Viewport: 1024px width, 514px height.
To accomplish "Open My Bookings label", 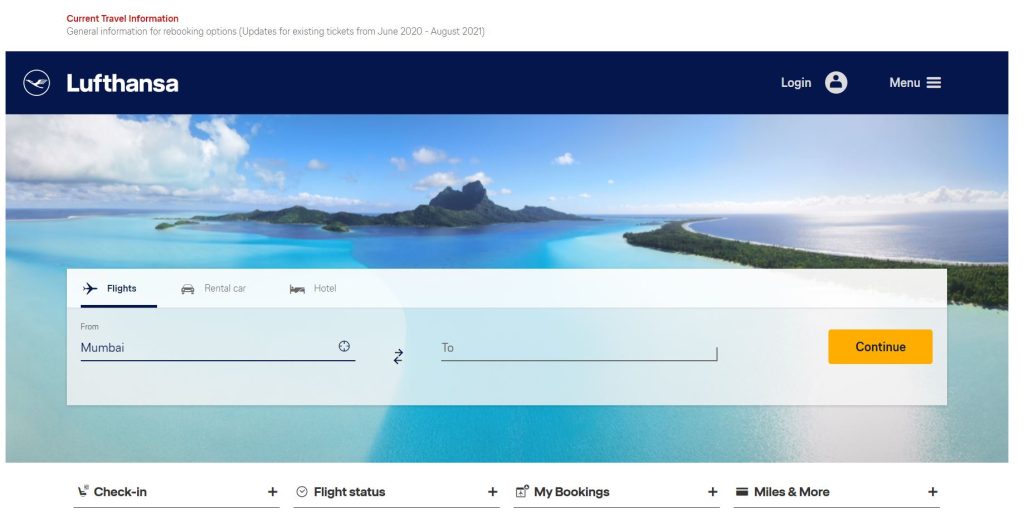I will [x=571, y=492].
